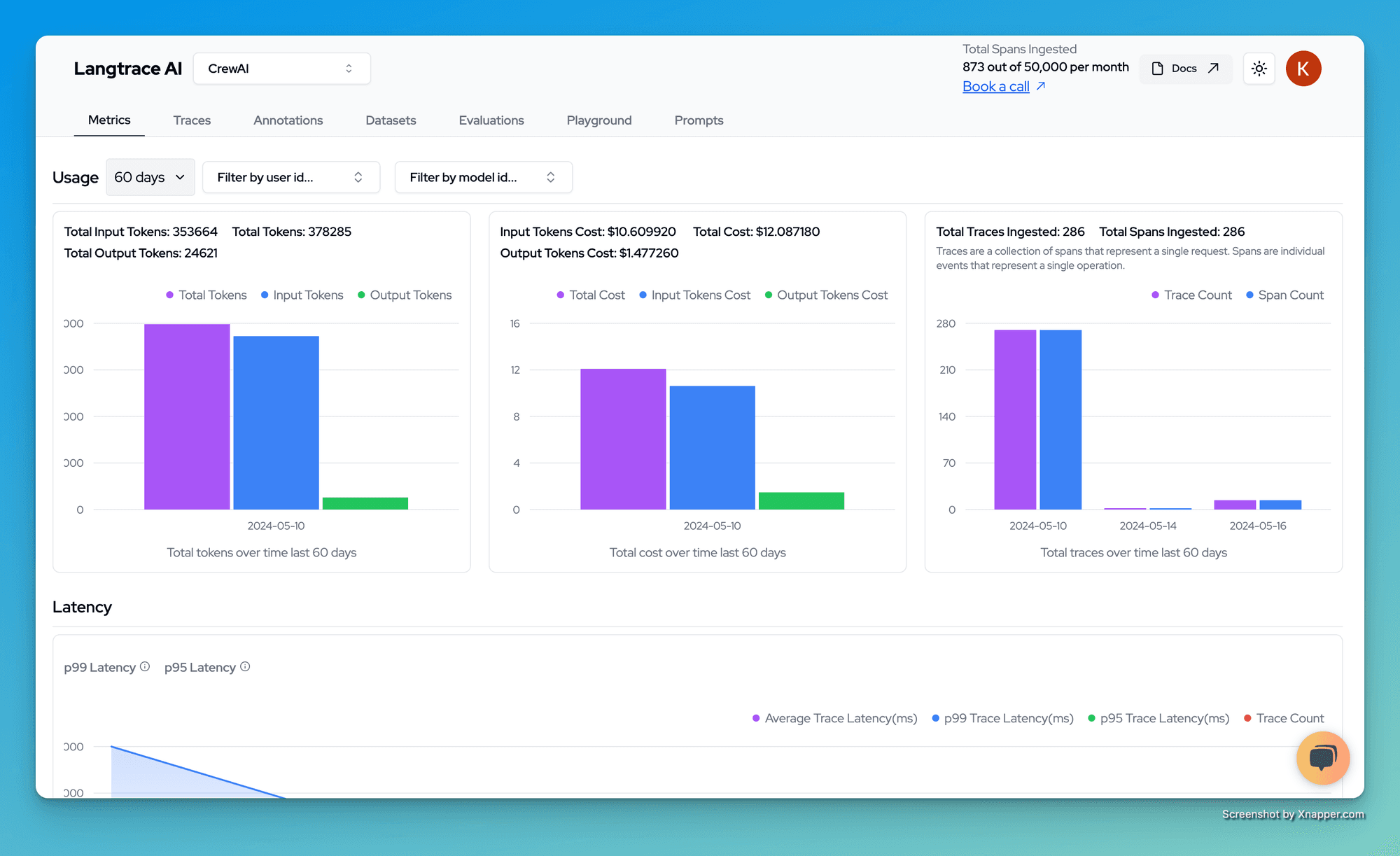The width and height of the screenshot is (1400, 856).
Task: Toggle the Total Cost legend series
Action: coord(591,295)
